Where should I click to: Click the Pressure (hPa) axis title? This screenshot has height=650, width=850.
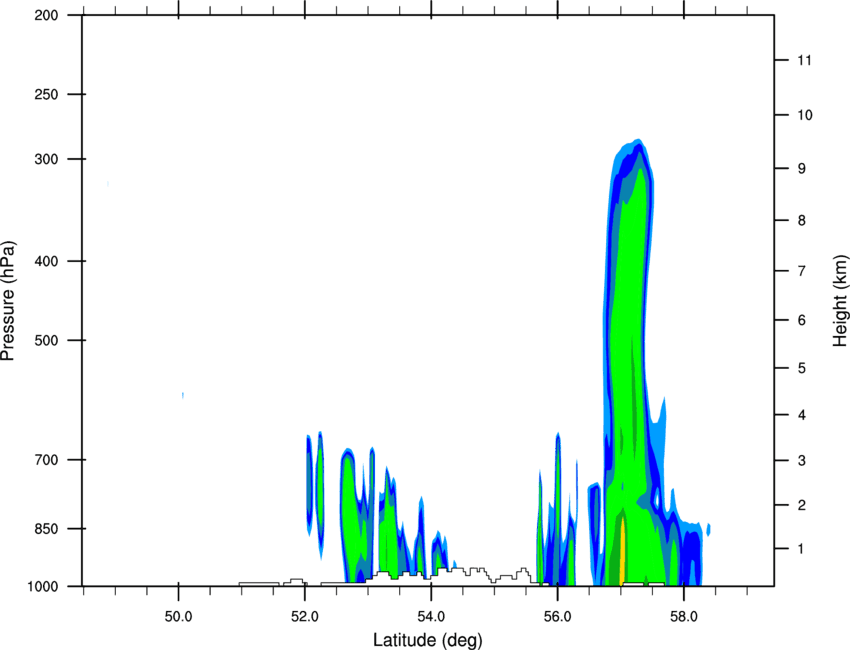click(x=9, y=300)
